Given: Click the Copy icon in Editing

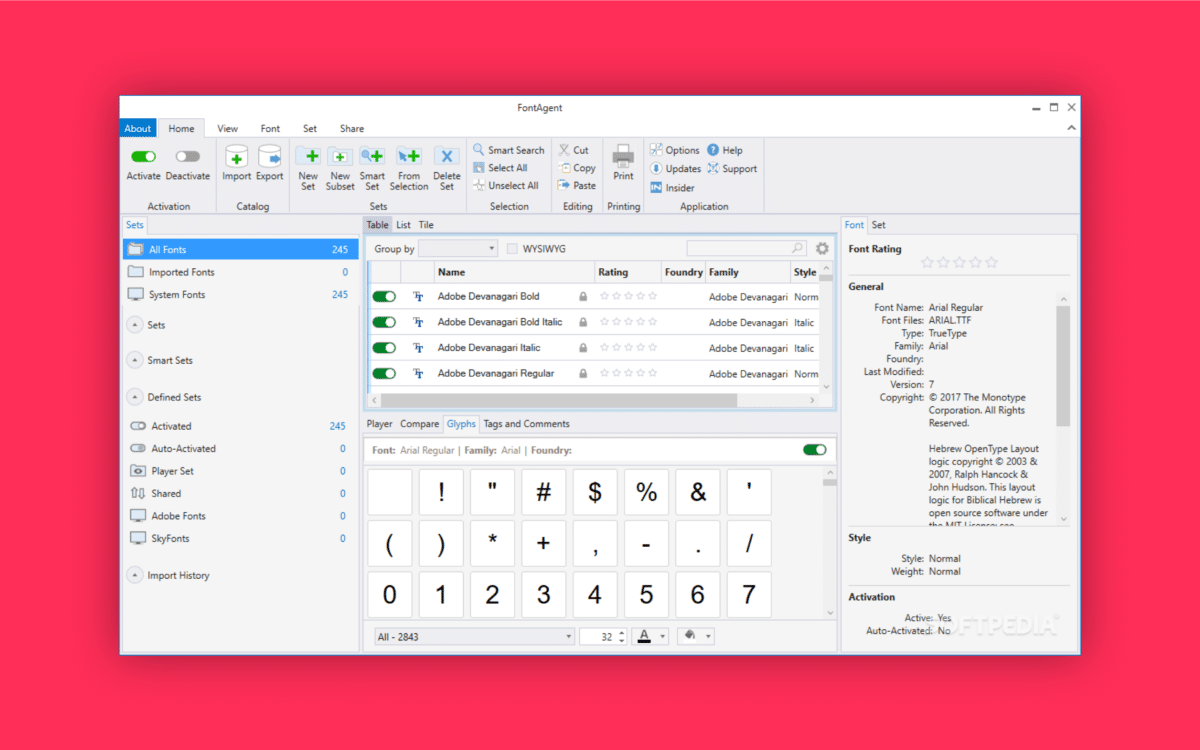Looking at the screenshot, I should click(565, 168).
